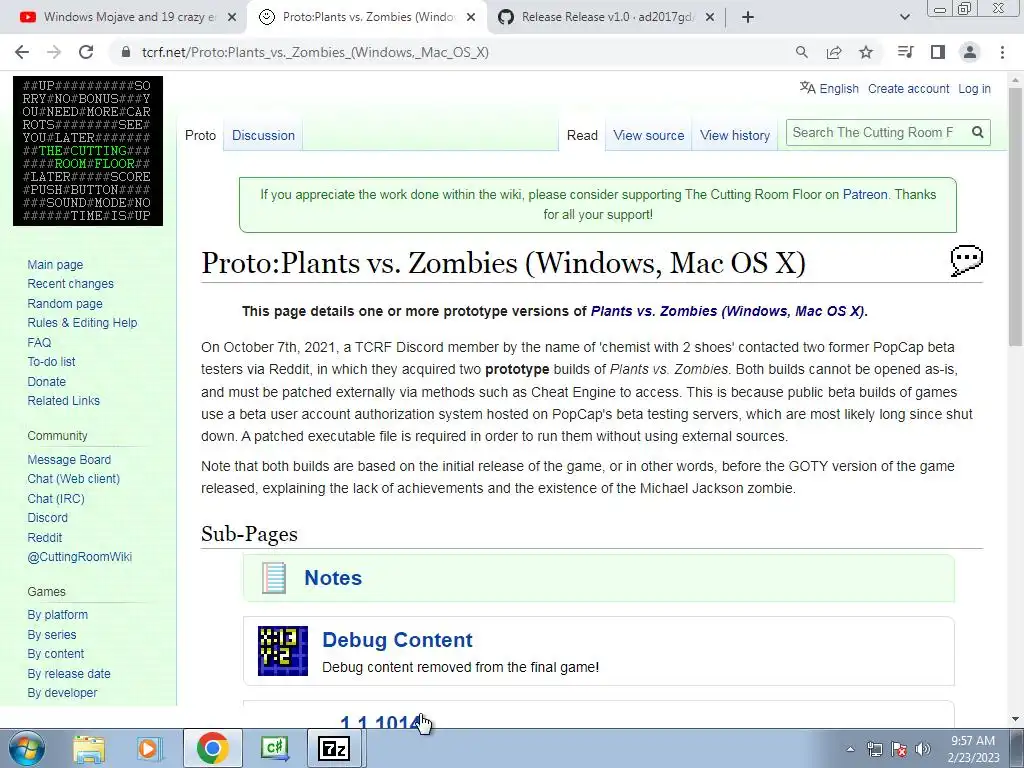This screenshot has height=768, width=1024.
Task: Open a new tab with the plus button
Action: pos(748,18)
